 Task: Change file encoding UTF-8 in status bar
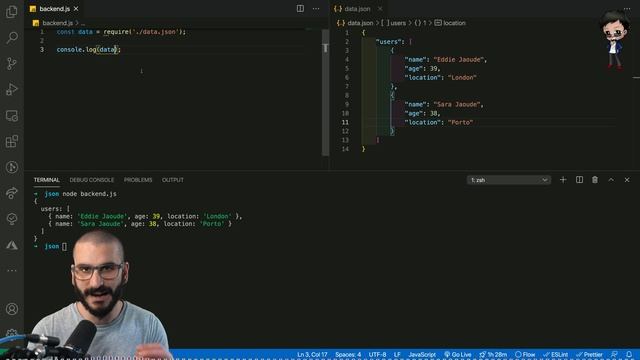click(x=378, y=355)
